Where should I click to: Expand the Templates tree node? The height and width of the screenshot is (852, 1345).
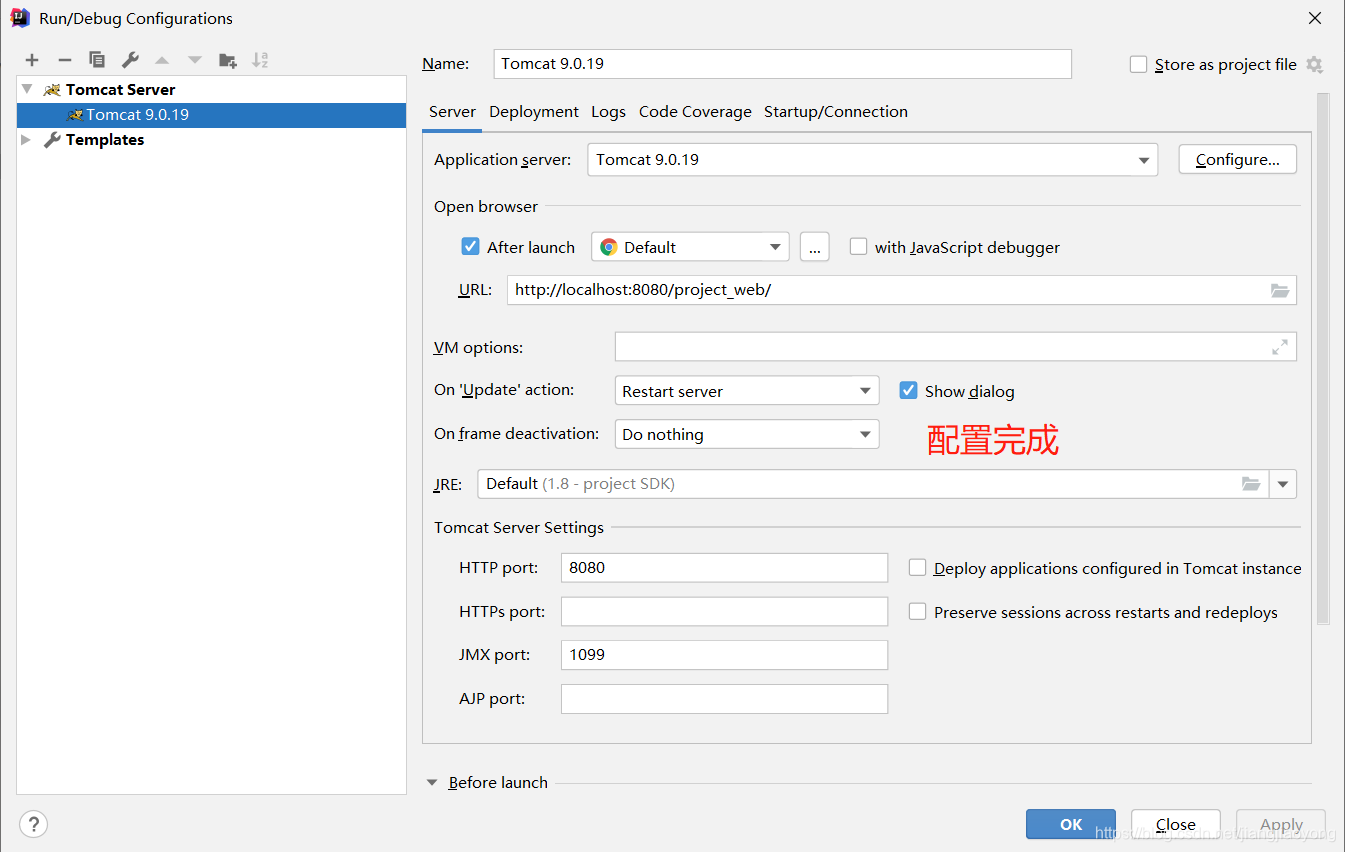pyautogui.click(x=27, y=140)
